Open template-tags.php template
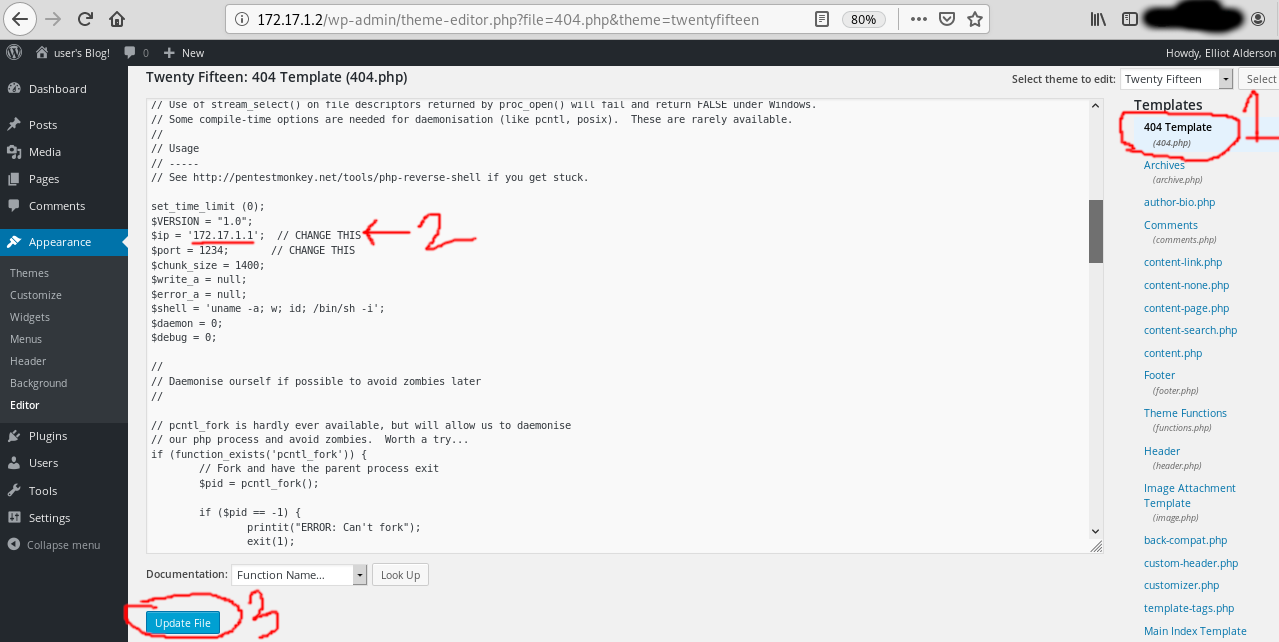This screenshot has width=1279, height=642. 1189,608
